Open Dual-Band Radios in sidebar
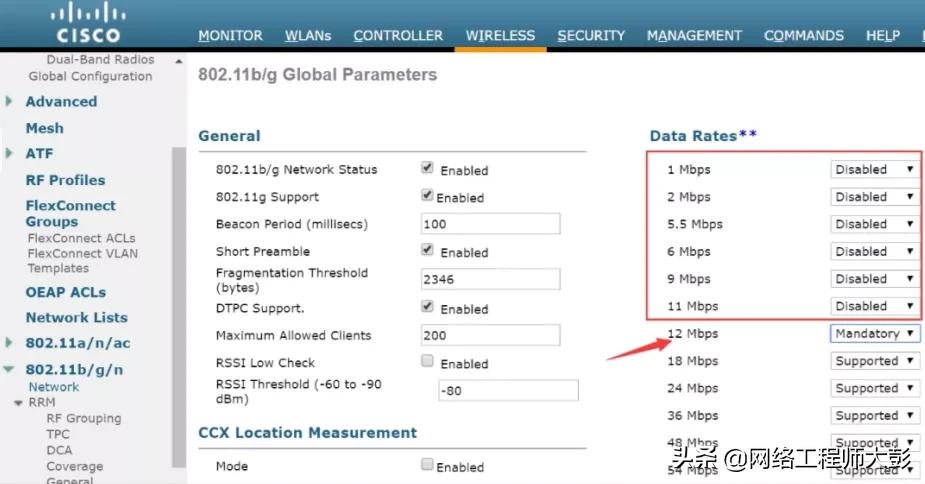 (x=100, y=60)
